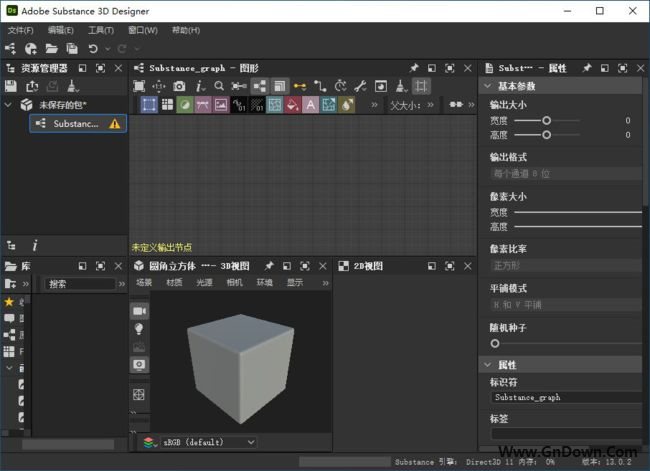Adjust the 随机种子 slider handle
The image size is (650, 471).
click(495, 343)
